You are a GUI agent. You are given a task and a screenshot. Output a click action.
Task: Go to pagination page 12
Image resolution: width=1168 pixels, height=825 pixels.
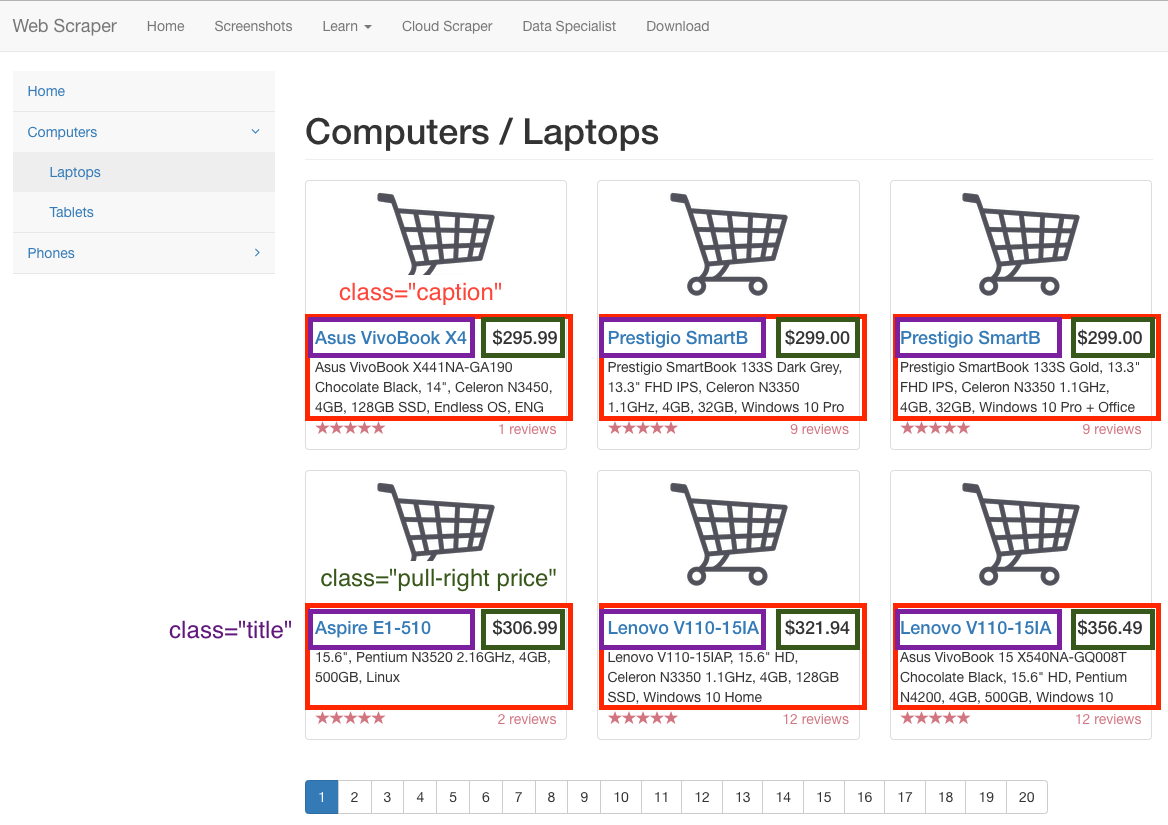point(702,797)
